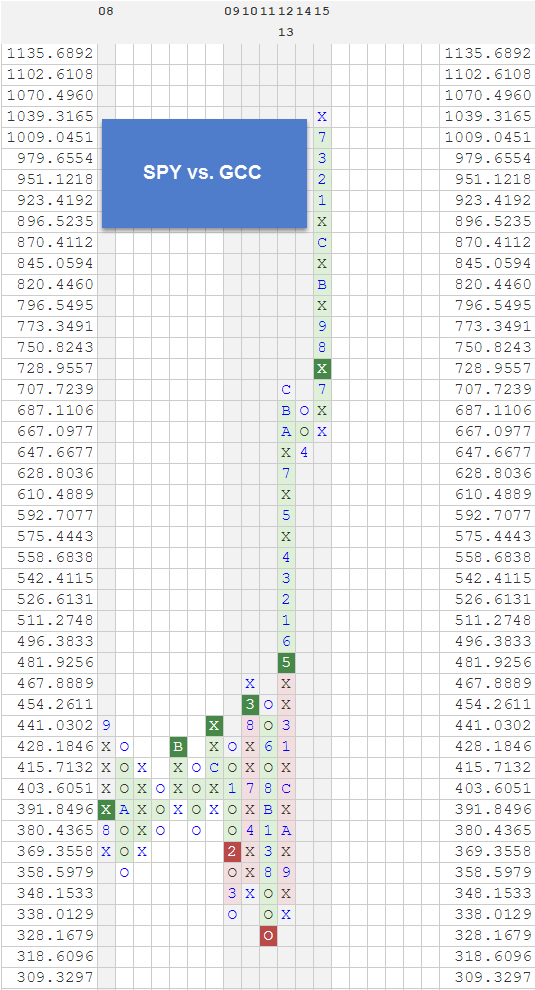Click the blue A in 667.0977 row

(286, 431)
